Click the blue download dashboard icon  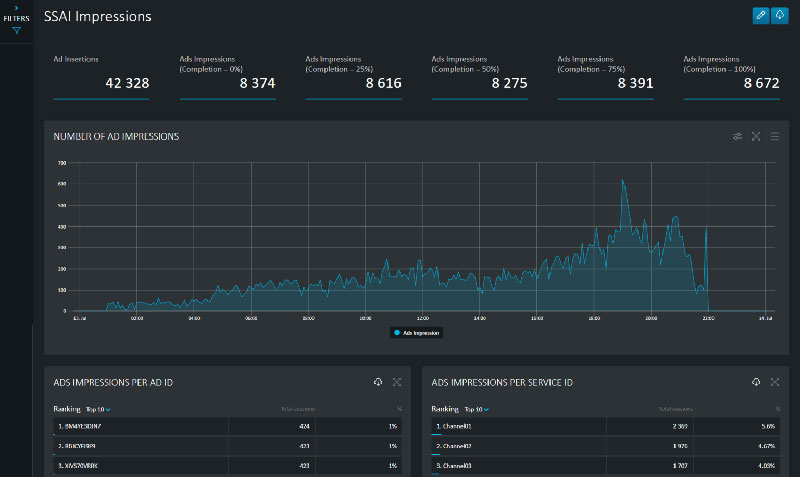pyautogui.click(x=779, y=16)
